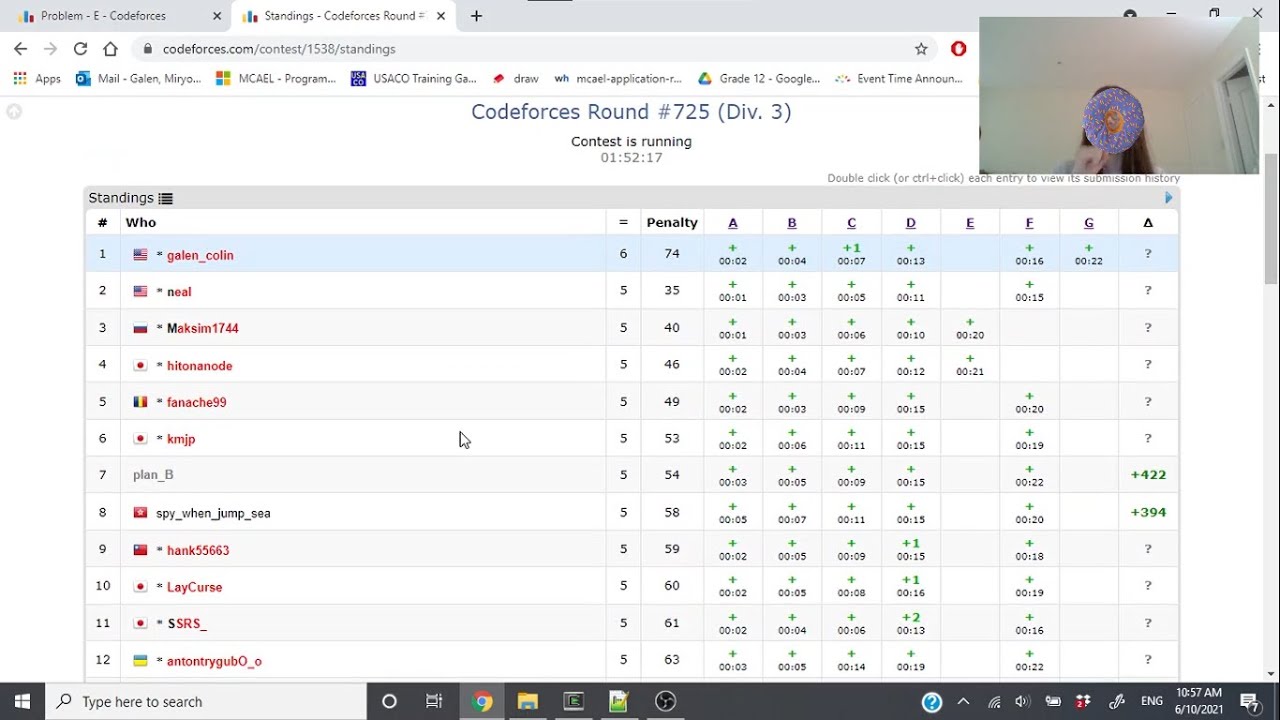Open mcael-application bookmark

618,78
